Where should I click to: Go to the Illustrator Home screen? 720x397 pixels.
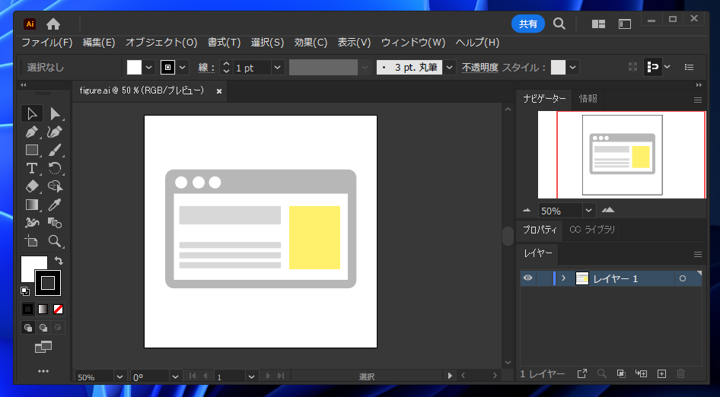pos(53,24)
